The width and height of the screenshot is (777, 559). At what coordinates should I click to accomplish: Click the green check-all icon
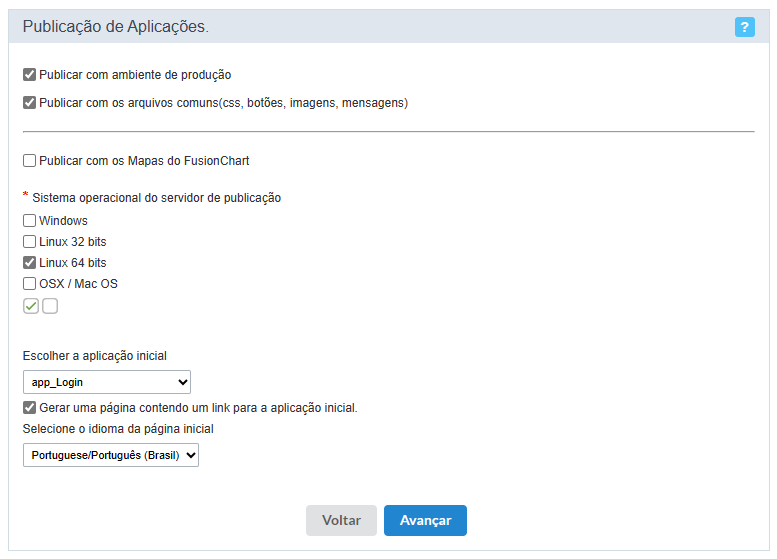31,306
